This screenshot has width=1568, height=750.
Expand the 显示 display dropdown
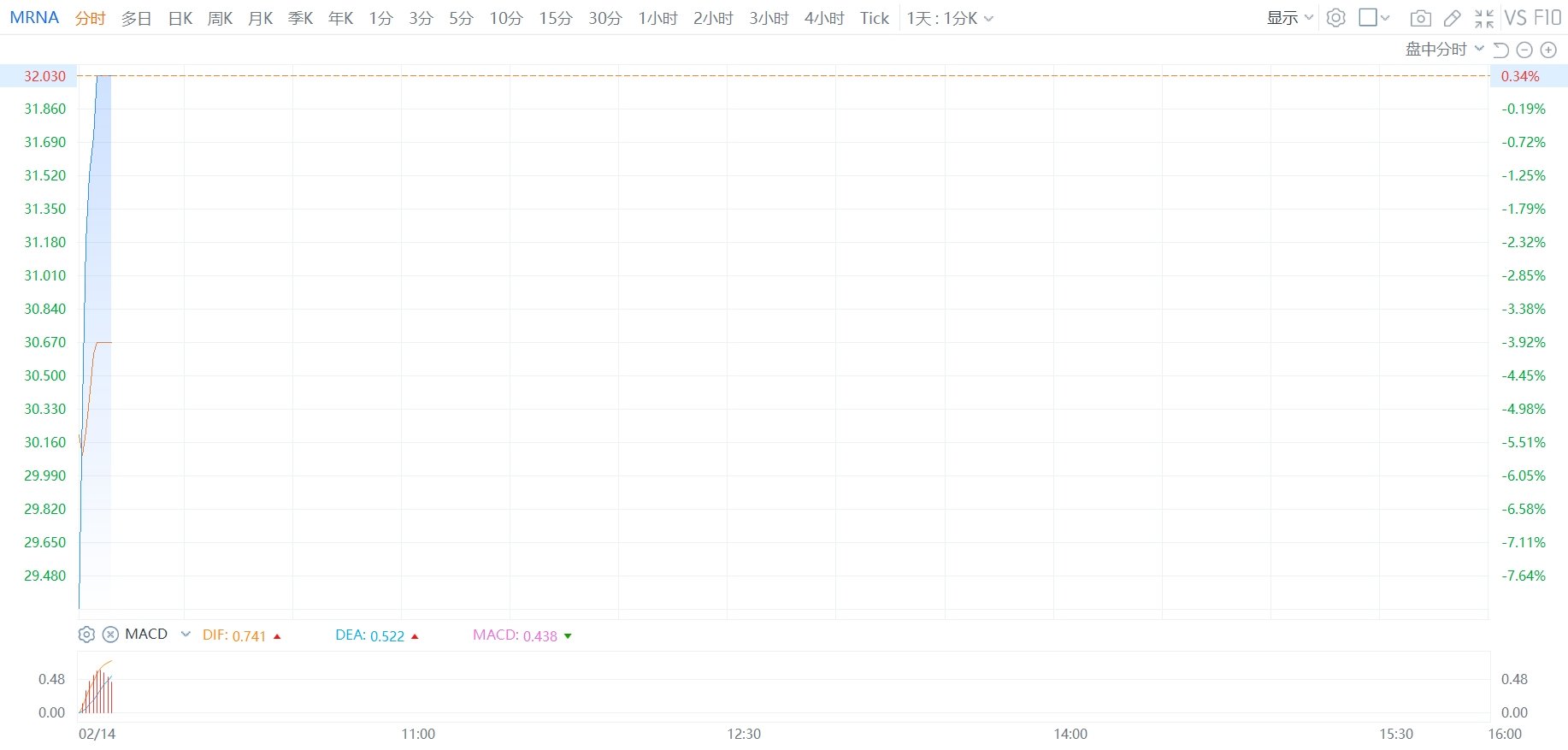1289,18
